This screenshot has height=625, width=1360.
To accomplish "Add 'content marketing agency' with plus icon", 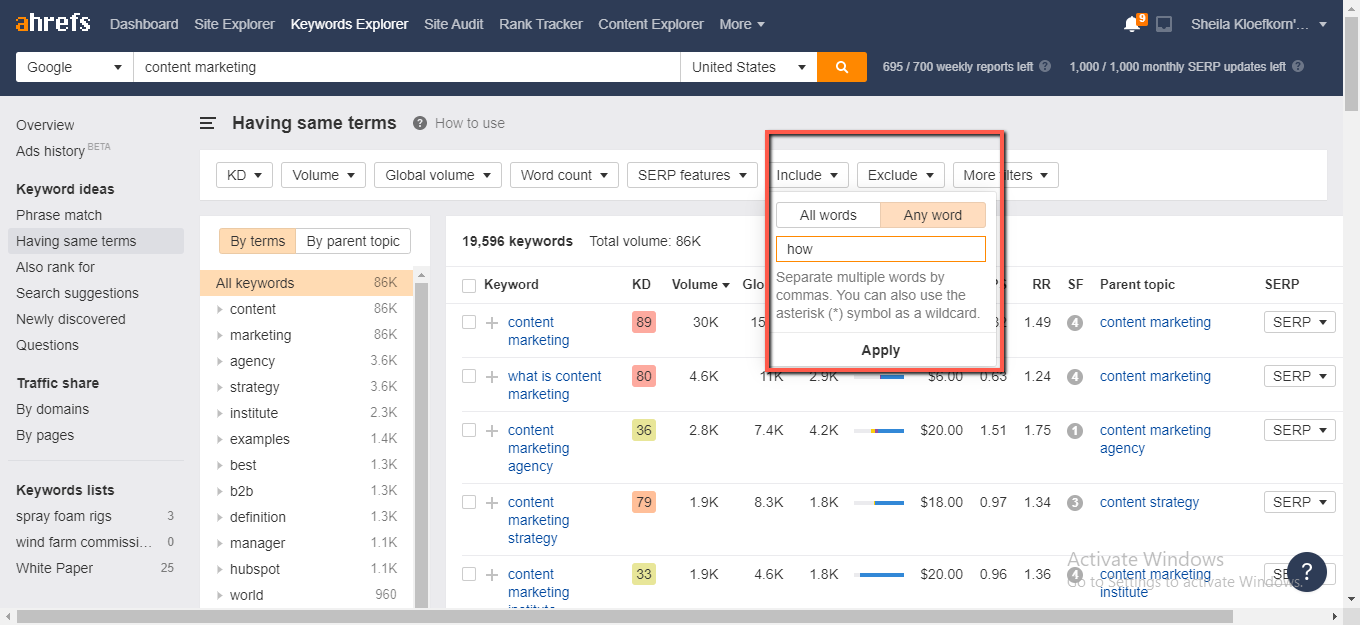I will [x=491, y=431].
